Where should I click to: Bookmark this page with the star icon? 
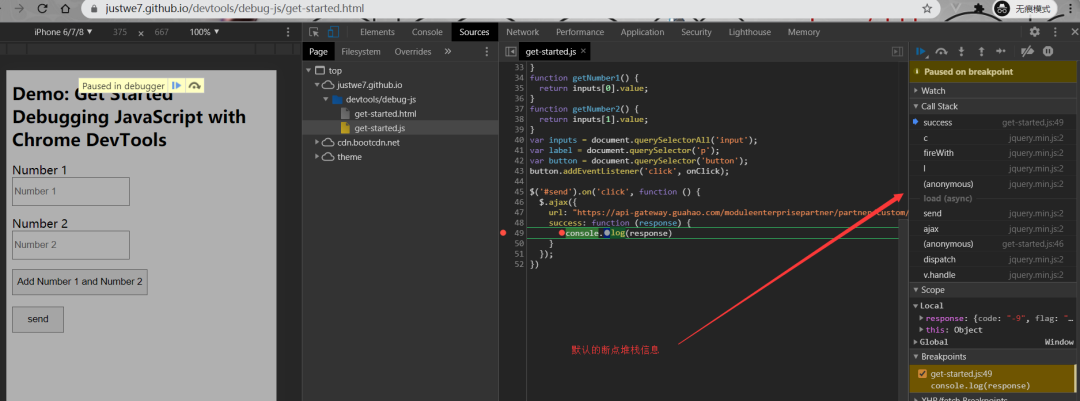pyautogui.click(x=927, y=8)
